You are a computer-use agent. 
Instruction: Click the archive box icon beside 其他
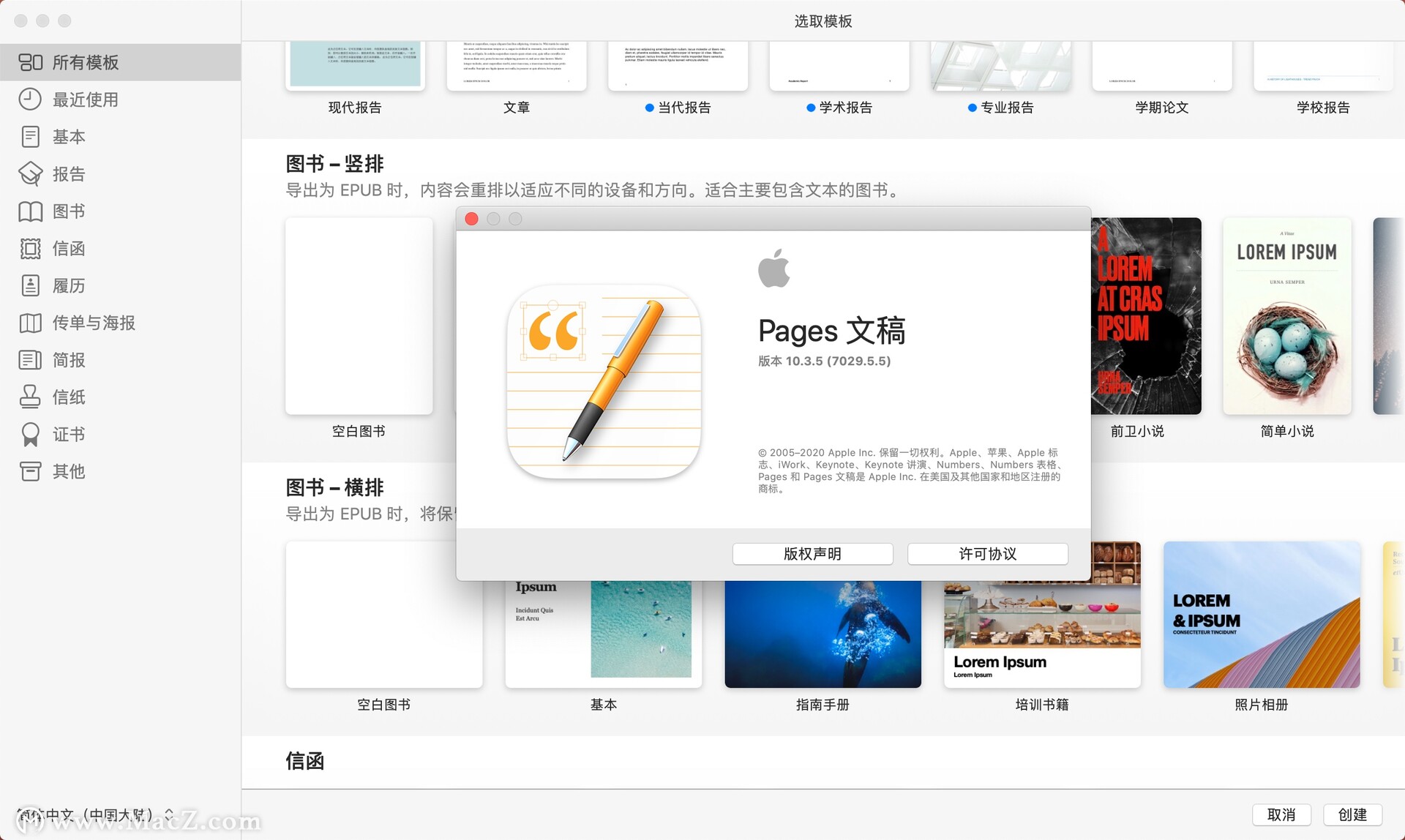pyautogui.click(x=30, y=471)
